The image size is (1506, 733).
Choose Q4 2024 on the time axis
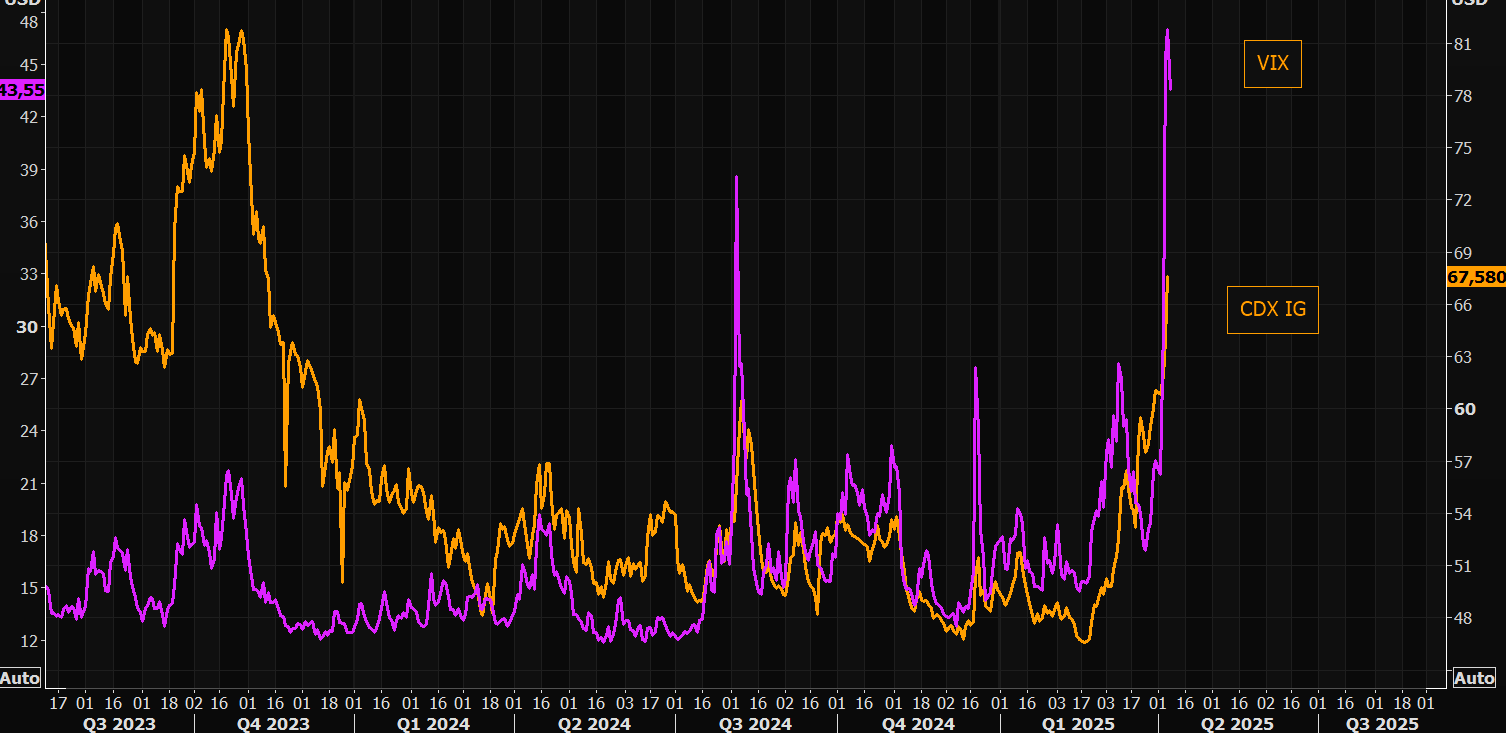(x=917, y=723)
